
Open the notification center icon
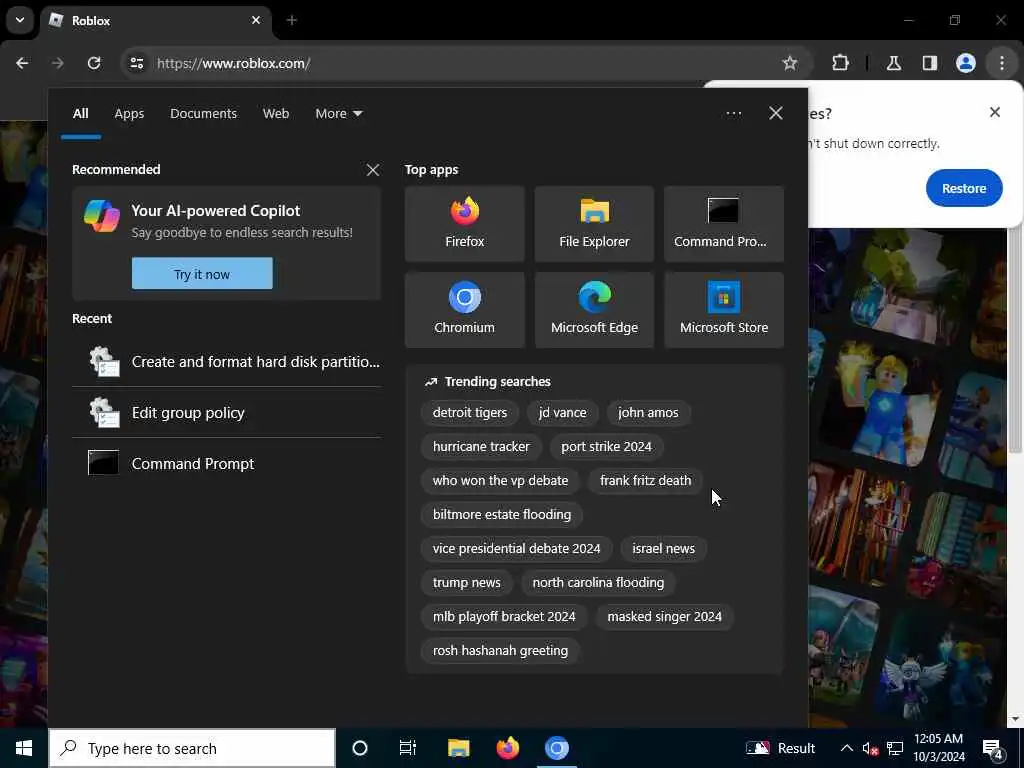point(993,749)
